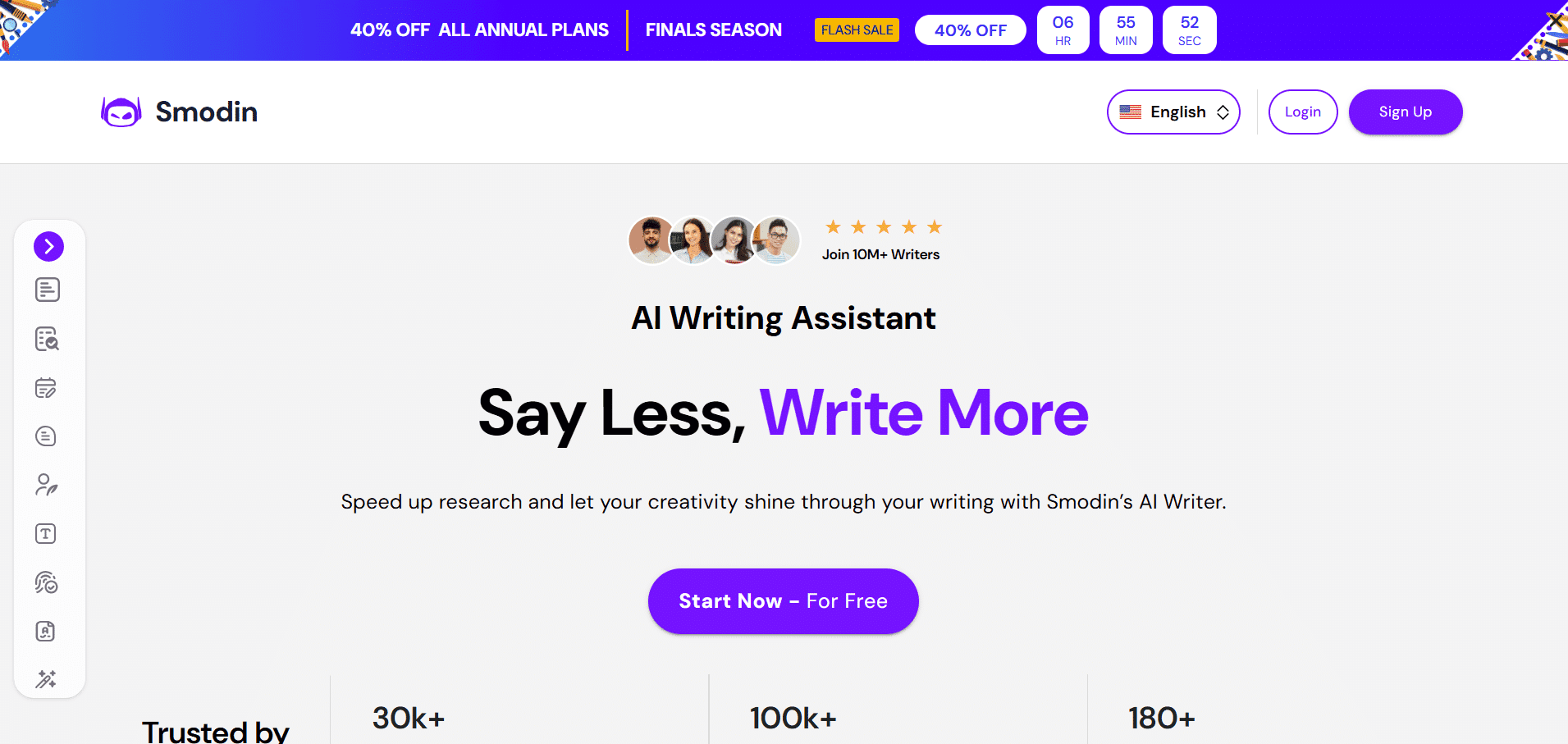
Task: Open the document with letter A sidebar icon
Action: point(46,631)
